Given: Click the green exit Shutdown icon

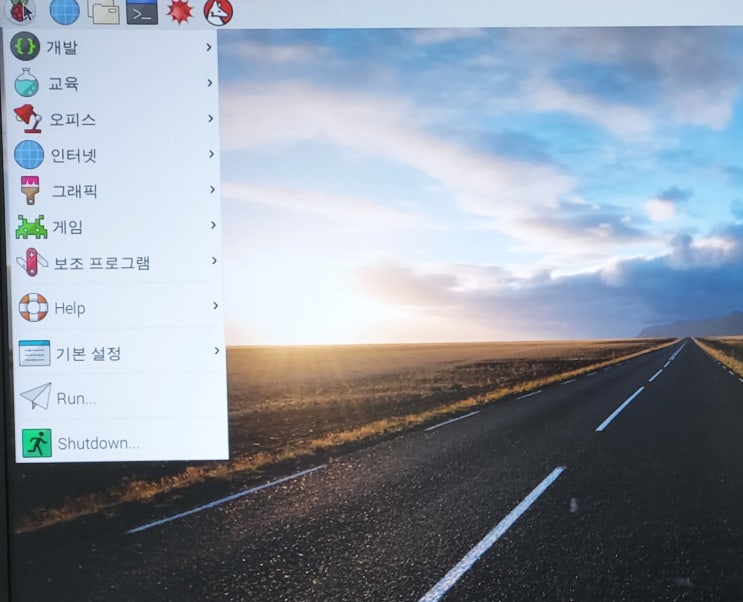Looking at the screenshot, I should pos(37,443).
